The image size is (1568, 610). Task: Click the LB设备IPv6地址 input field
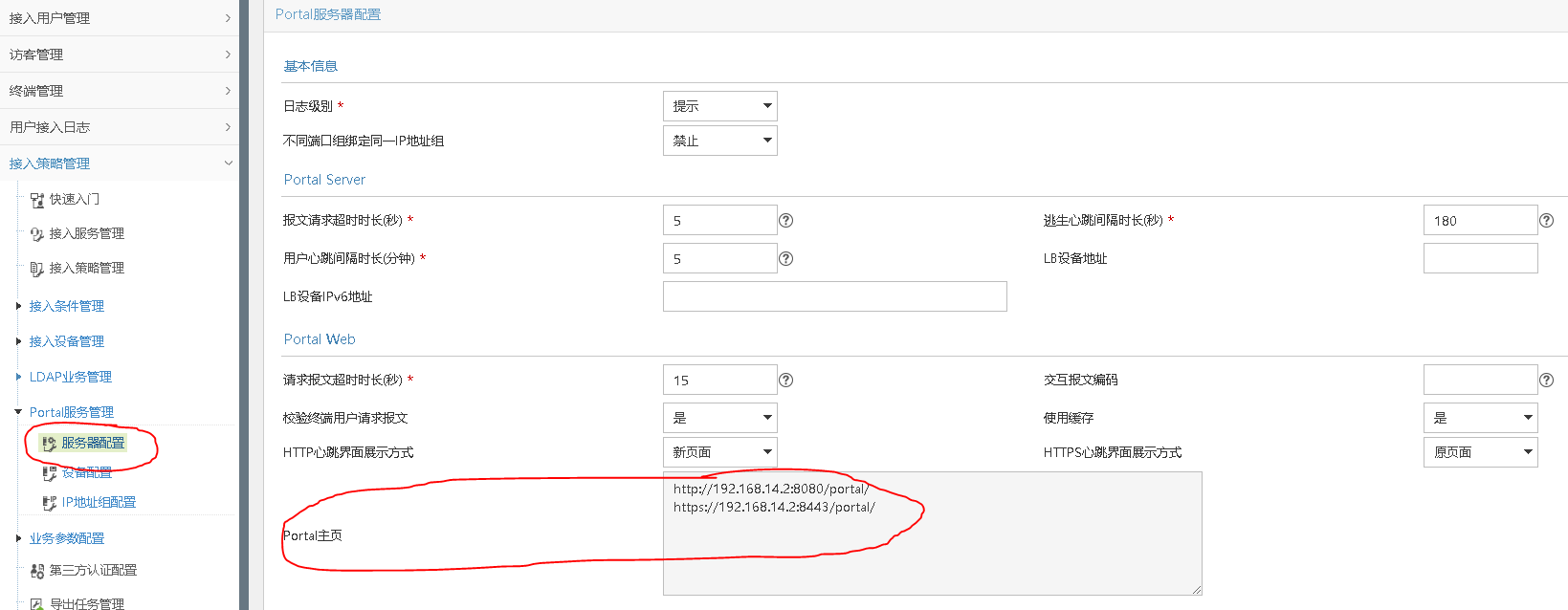834,296
